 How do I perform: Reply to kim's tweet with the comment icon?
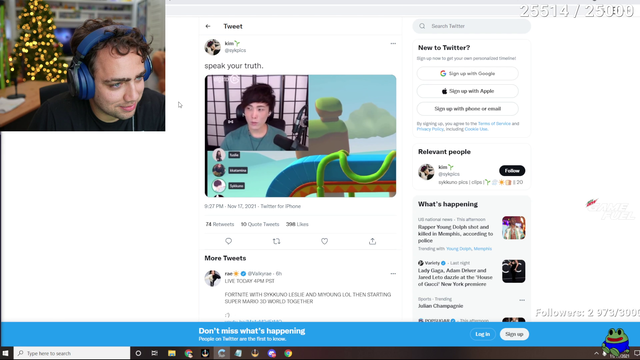click(x=229, y=241)
